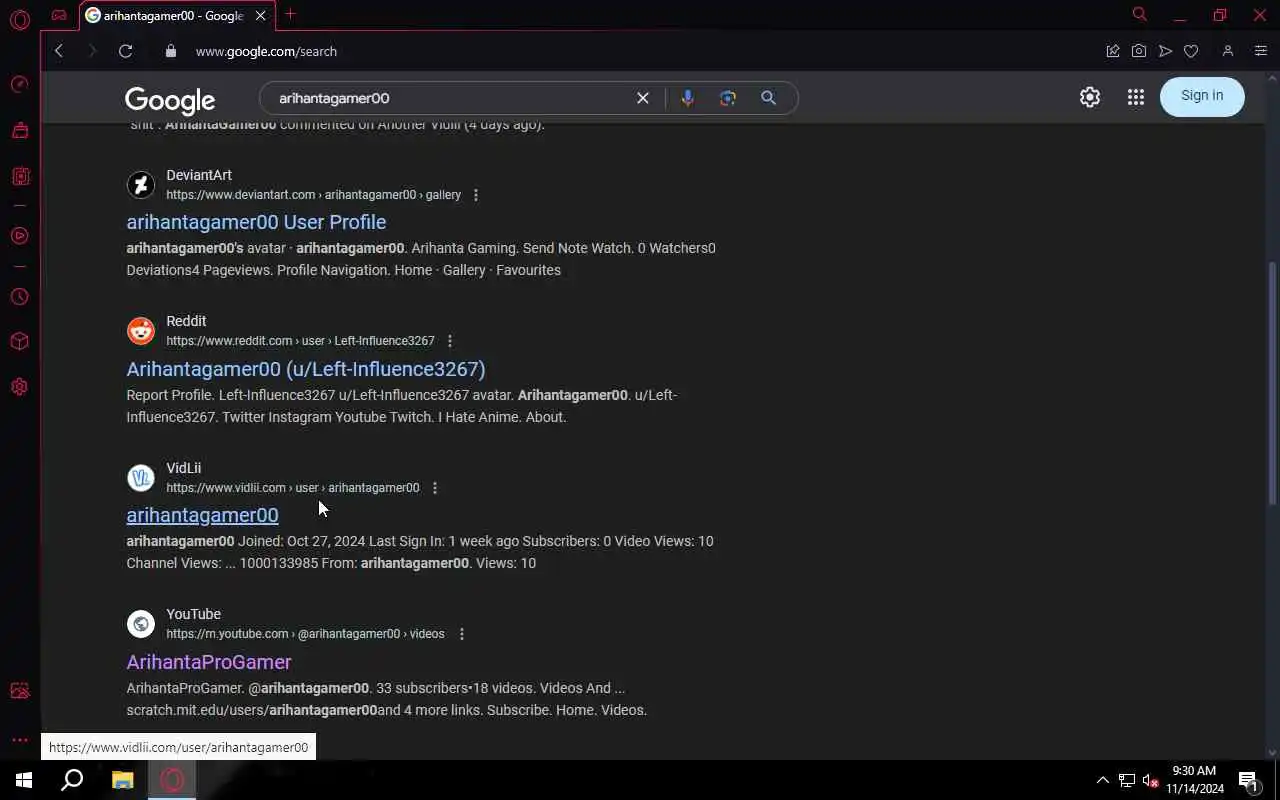The image size is (1280, 800).
Task: Open Extensions cube icon in sidebar
Action: point(19,341)
